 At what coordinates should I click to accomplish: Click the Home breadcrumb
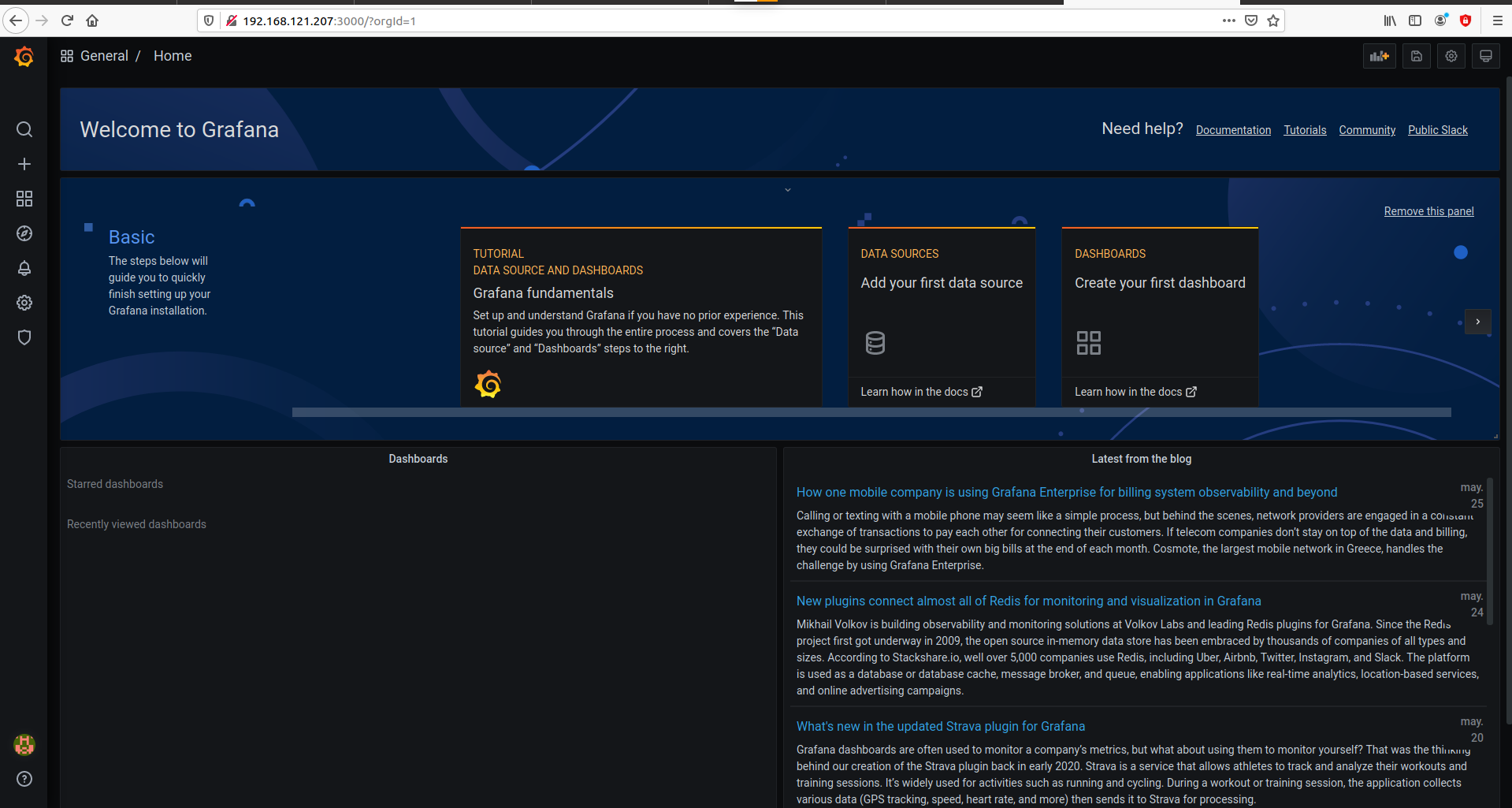(173, 56)
